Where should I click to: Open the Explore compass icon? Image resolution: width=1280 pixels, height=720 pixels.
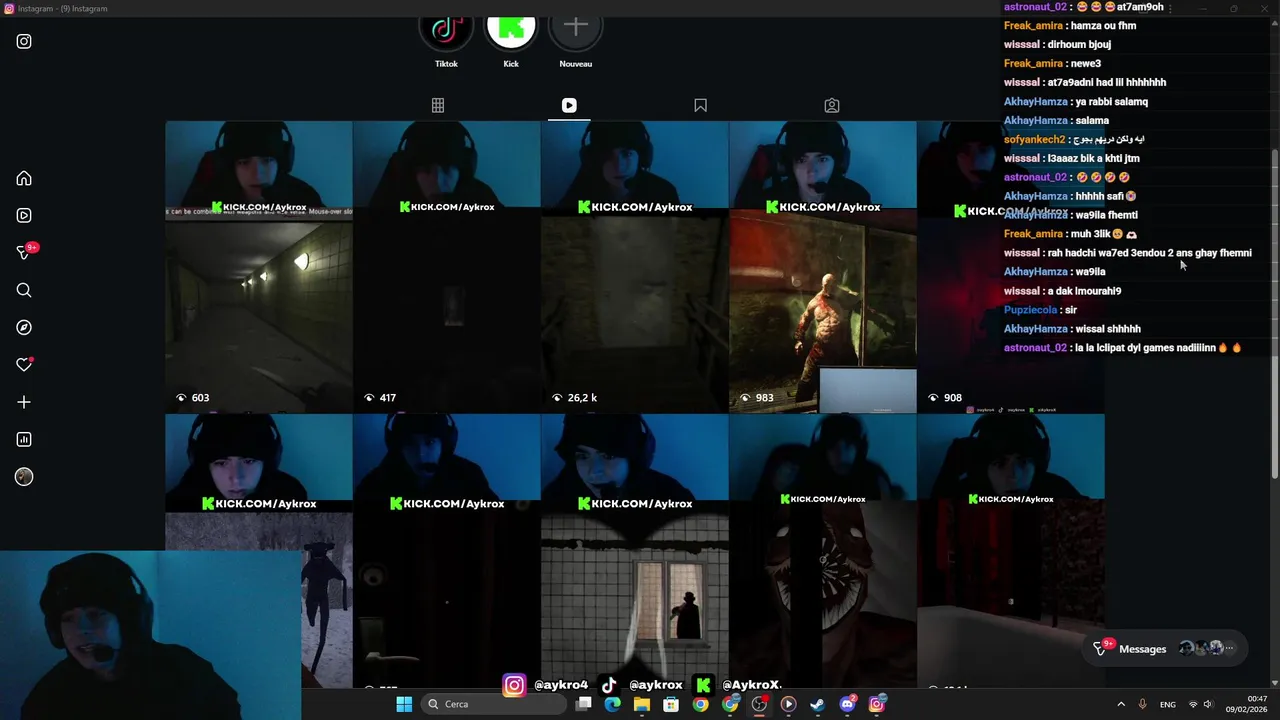coord(24,327)
